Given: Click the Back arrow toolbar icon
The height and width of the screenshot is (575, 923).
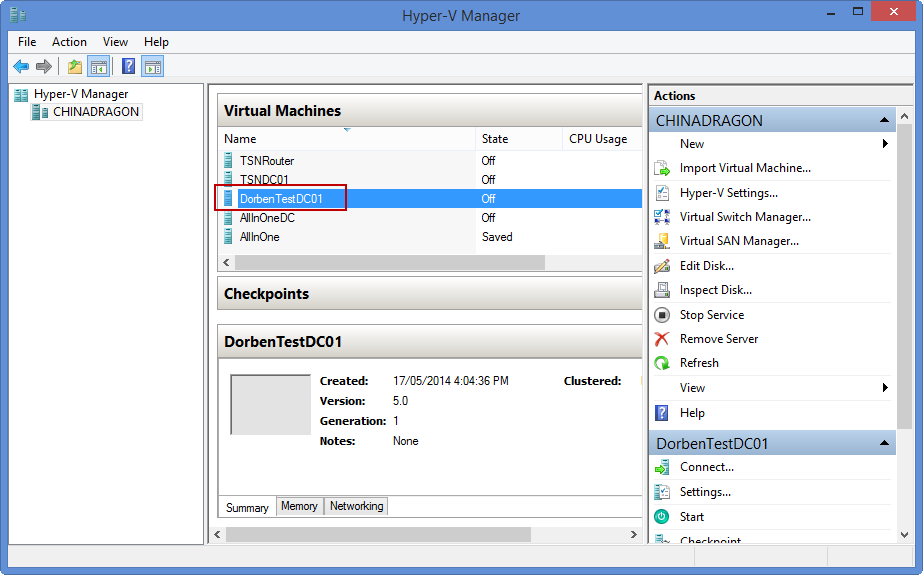Looking at the screenshot, I should click(21, 67).
